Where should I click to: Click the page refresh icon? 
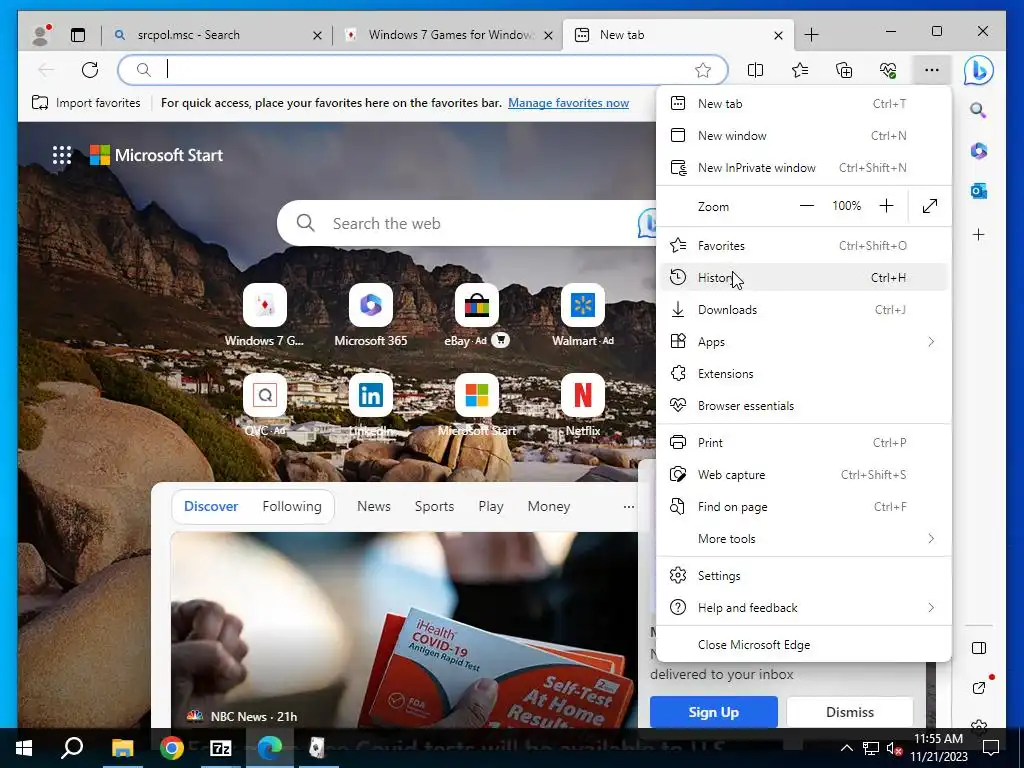[x=90, y=70]
